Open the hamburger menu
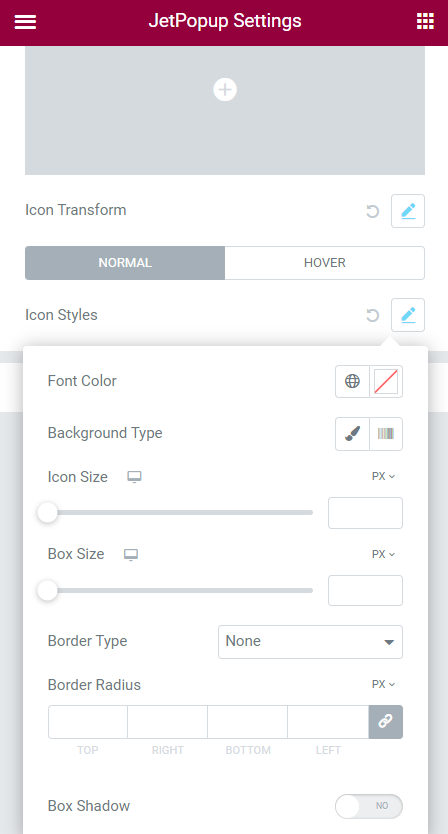Viewport: 448px width, 834px height. [x=25, y=22]
